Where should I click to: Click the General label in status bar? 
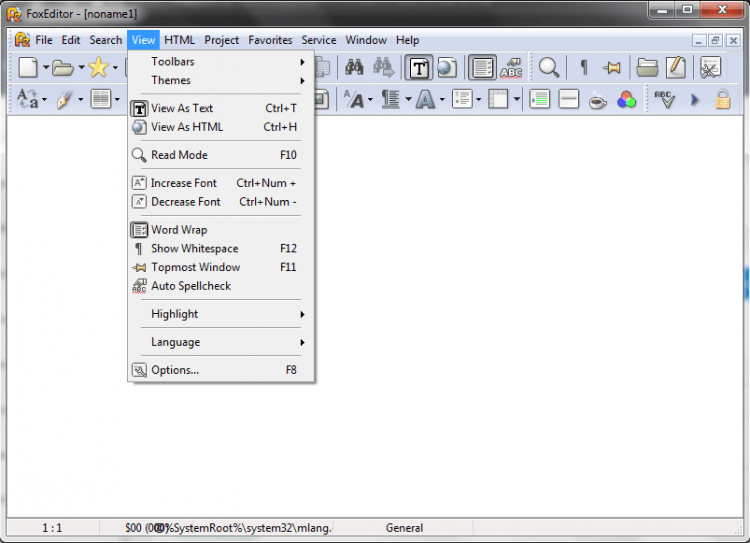[404, 528]
